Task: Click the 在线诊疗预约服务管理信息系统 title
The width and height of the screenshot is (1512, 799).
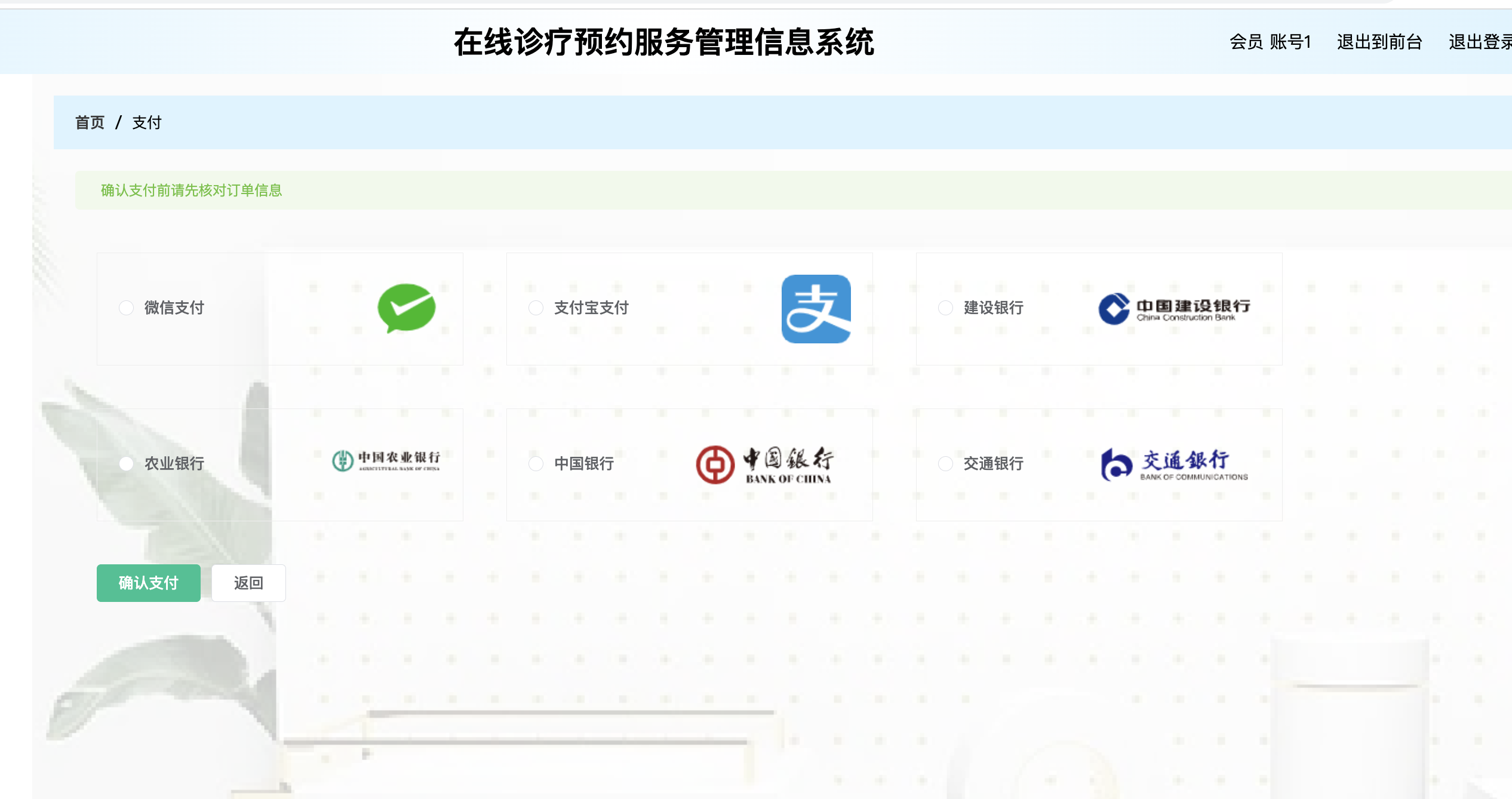Action: point(664,42)
